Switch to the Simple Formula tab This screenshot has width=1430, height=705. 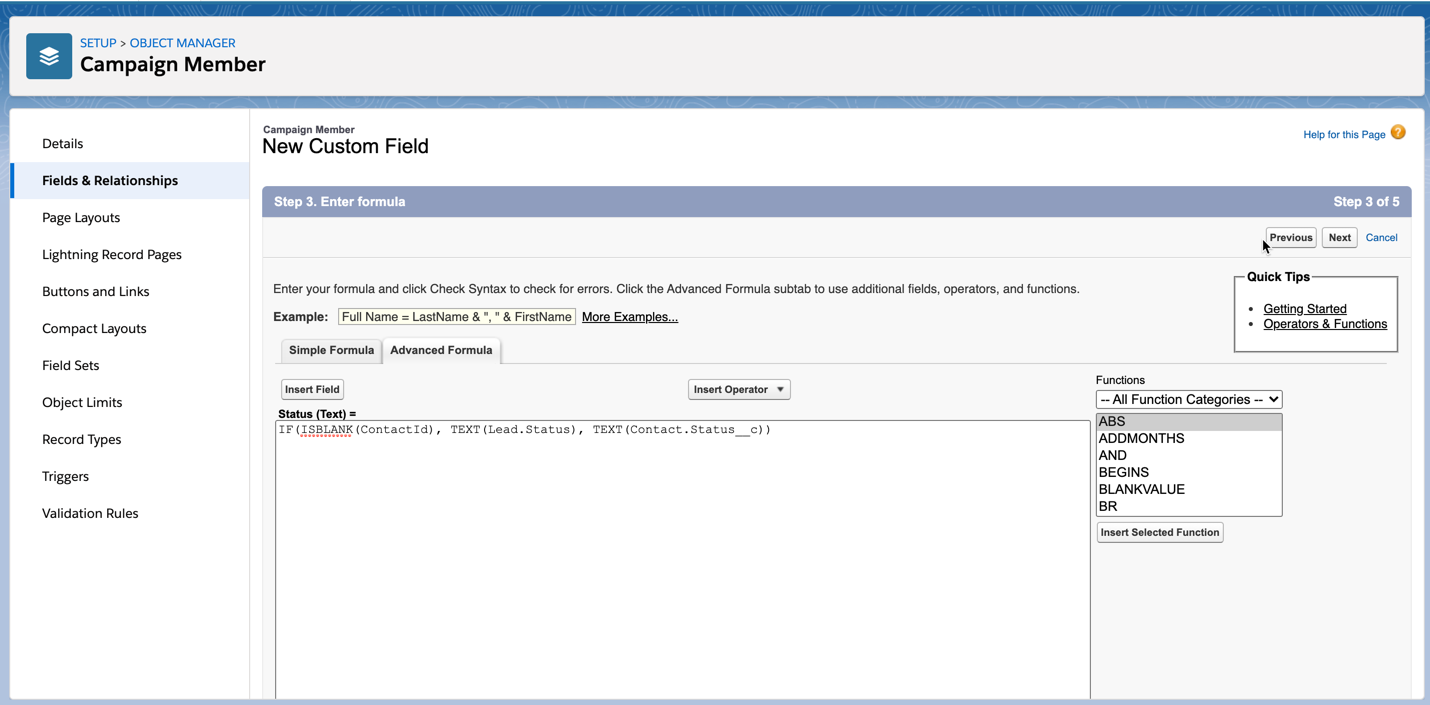click(331, 350)
